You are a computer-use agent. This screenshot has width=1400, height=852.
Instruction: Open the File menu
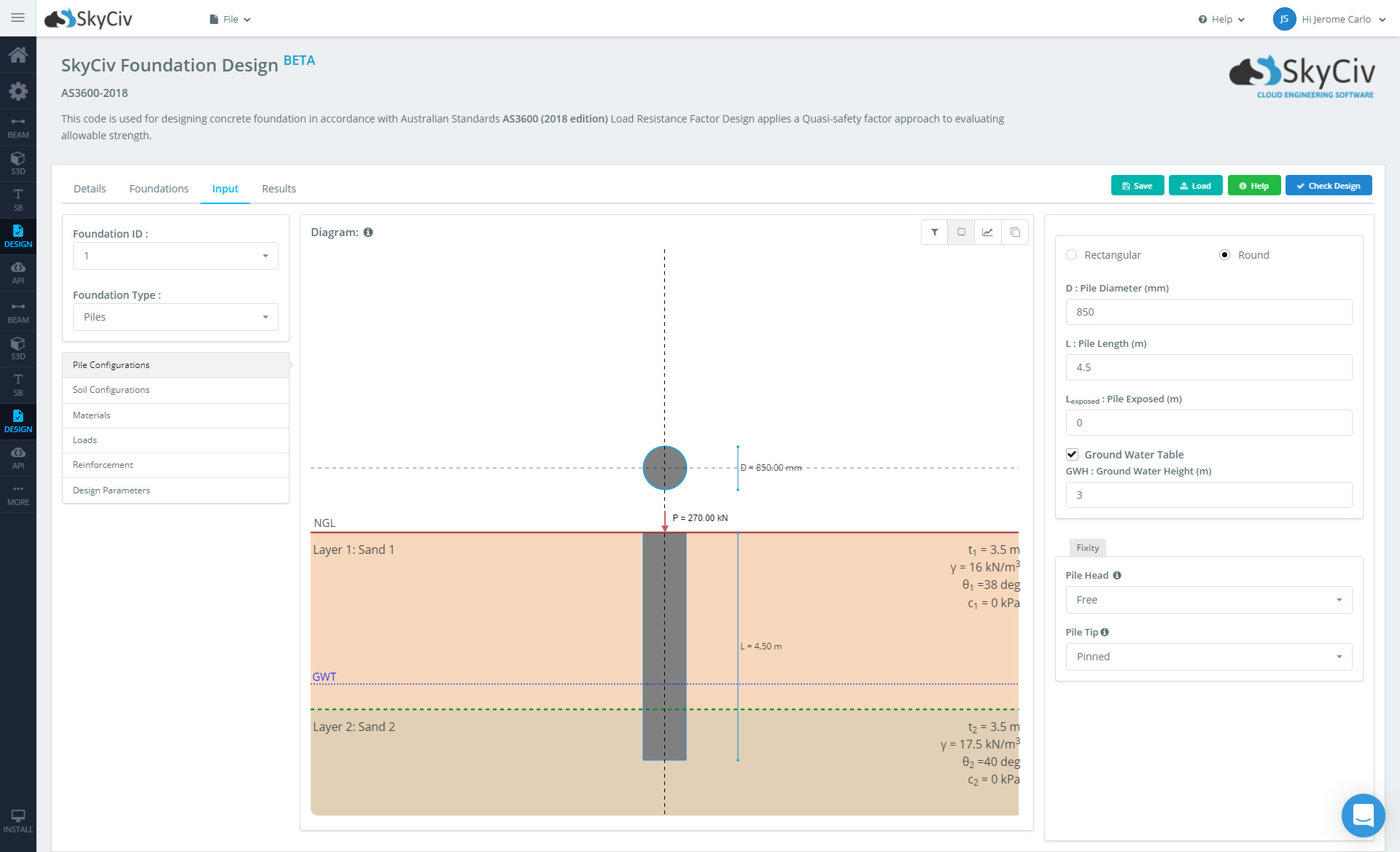(x=229, y=19)
